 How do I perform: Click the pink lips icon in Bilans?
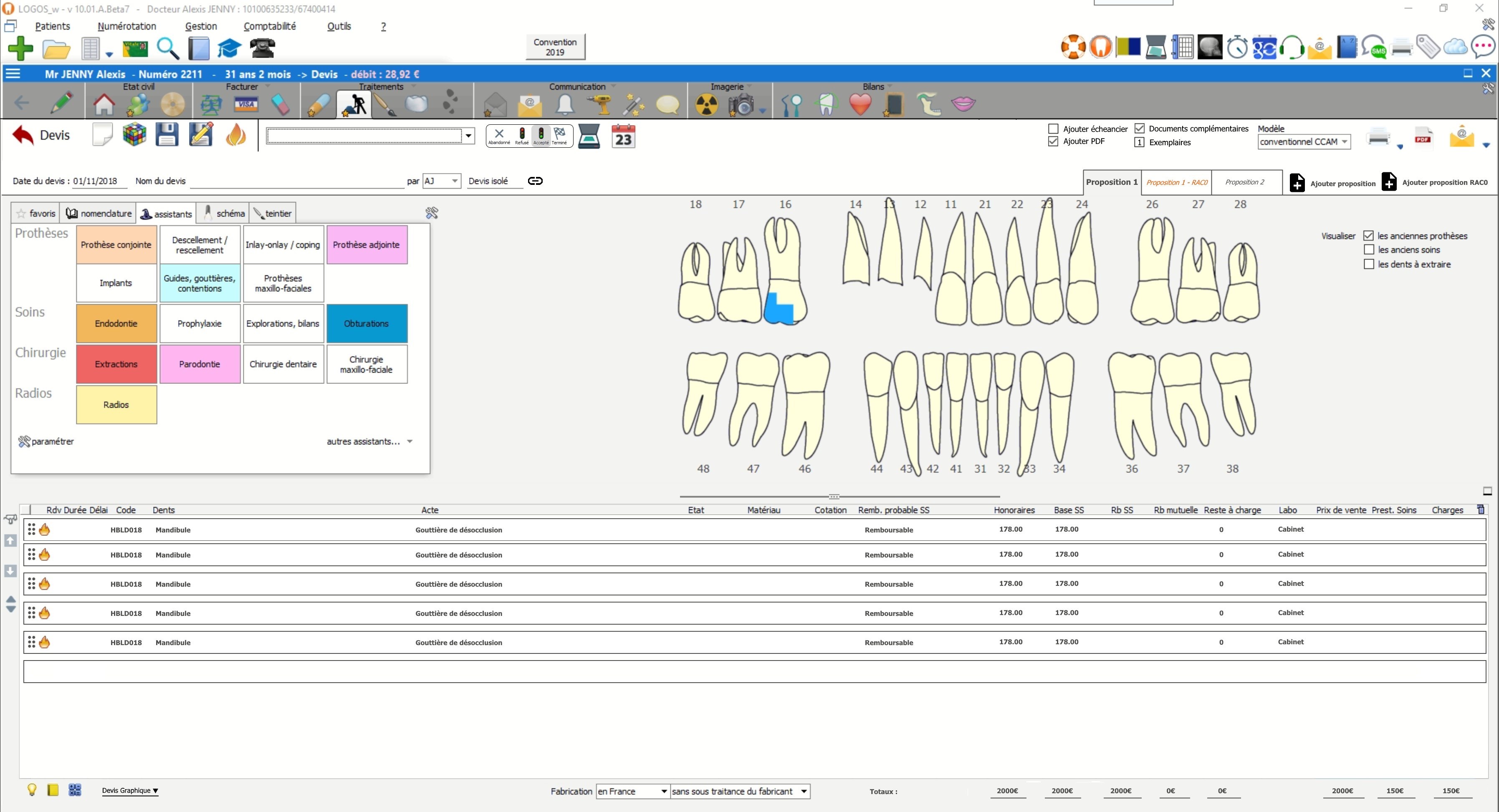coord(963,104)
